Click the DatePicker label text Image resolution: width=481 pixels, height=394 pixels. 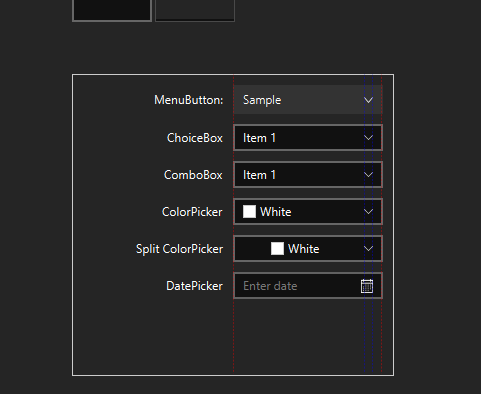(x=194, y=286)
